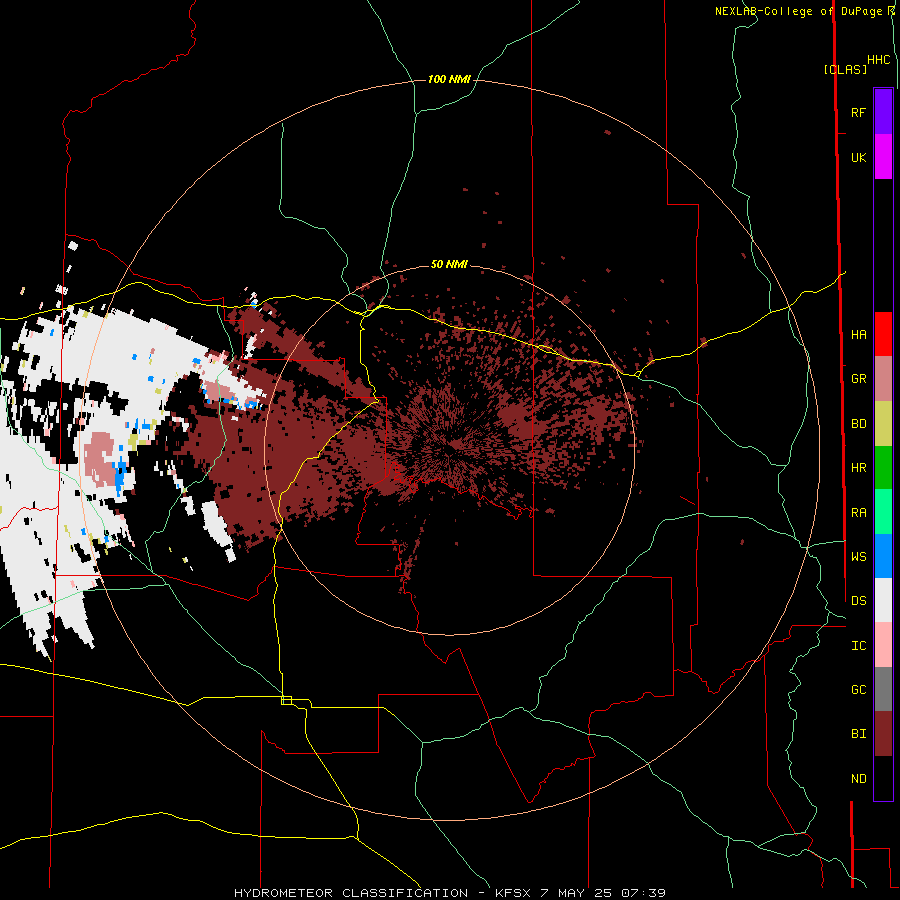Click the BI legend label

coord(858,734)
